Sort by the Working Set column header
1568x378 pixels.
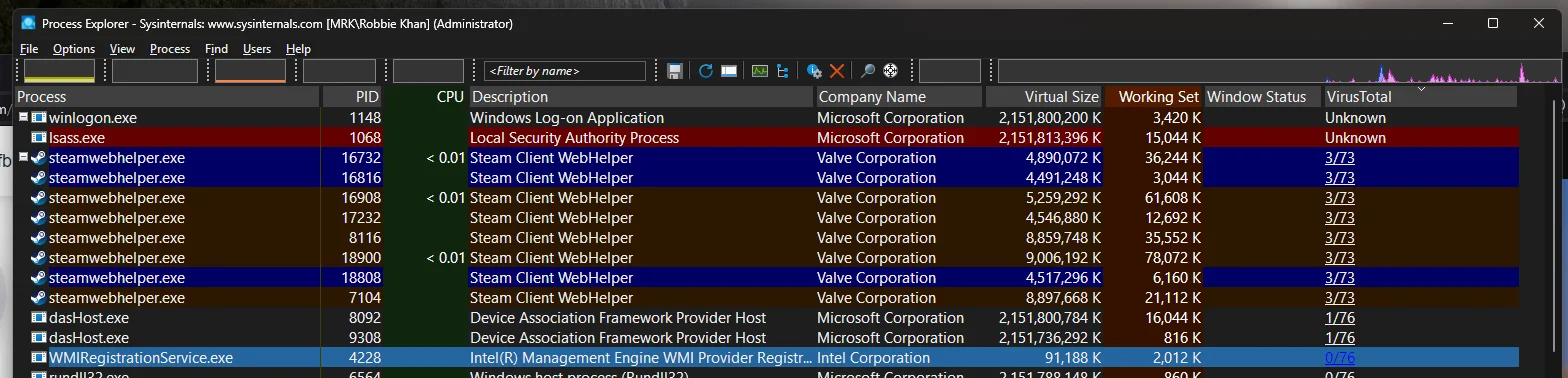point(1154,97)
